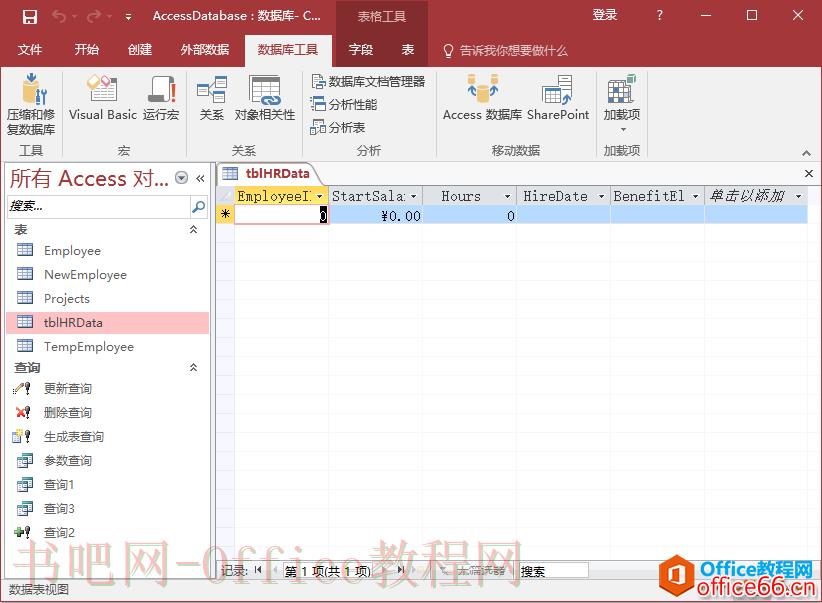Run Compact and Repair Database tool

[x=31, y=105]
